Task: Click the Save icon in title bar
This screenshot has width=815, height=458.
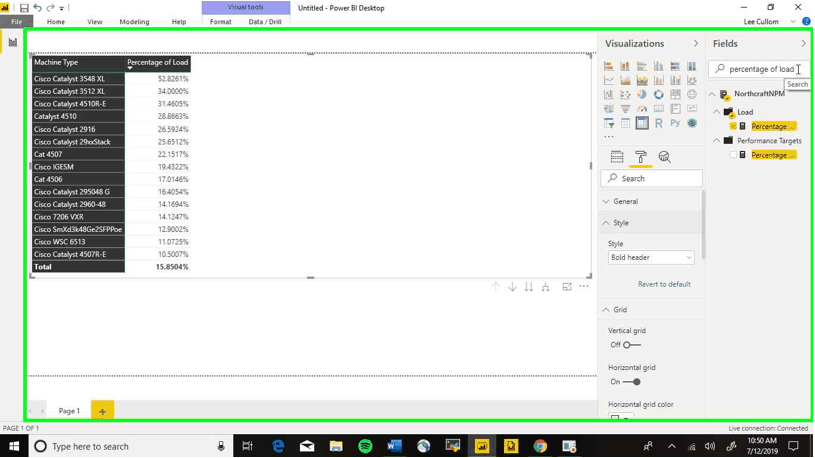Action: (x=24, y=8)
